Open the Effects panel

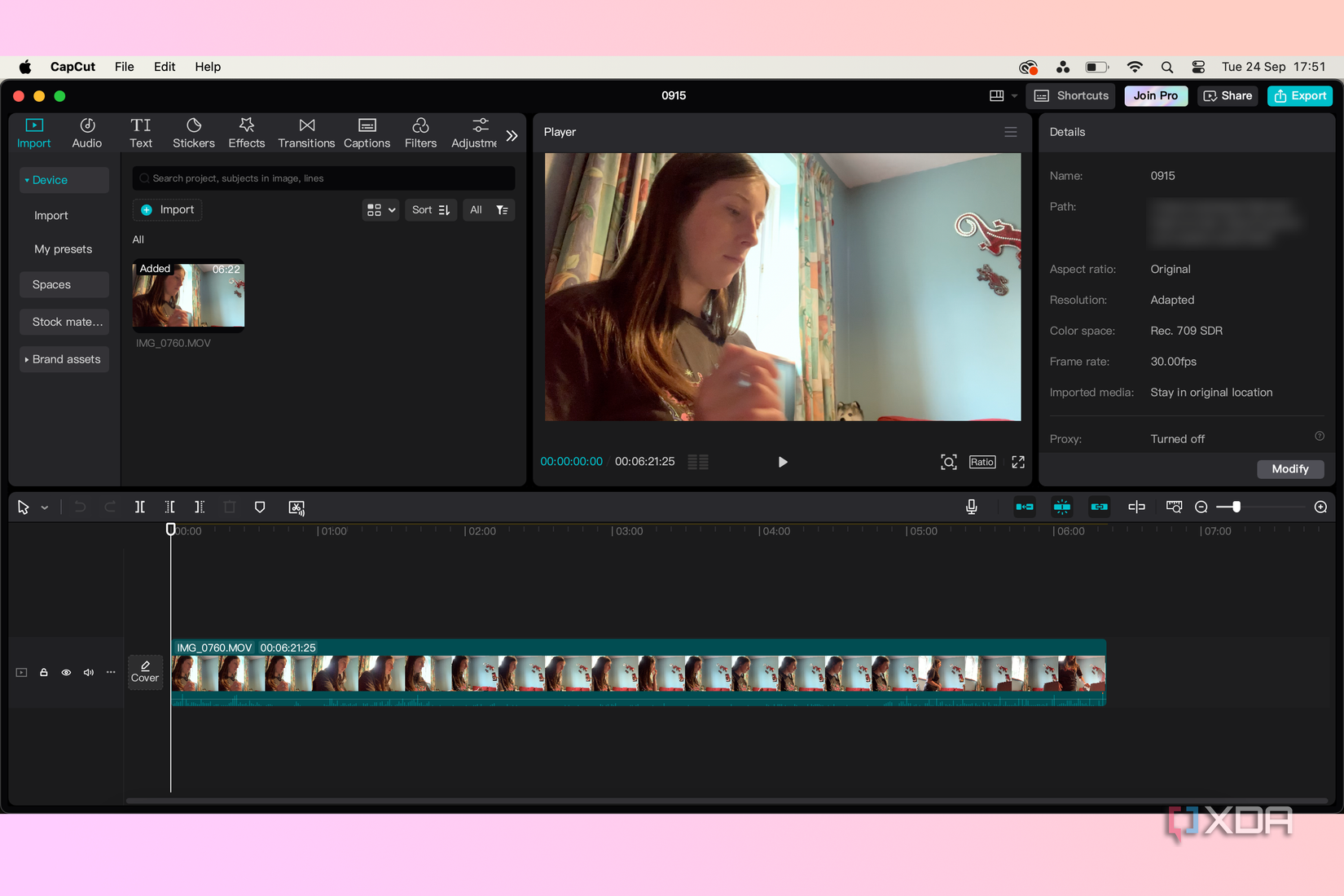(x=247, y=133)
